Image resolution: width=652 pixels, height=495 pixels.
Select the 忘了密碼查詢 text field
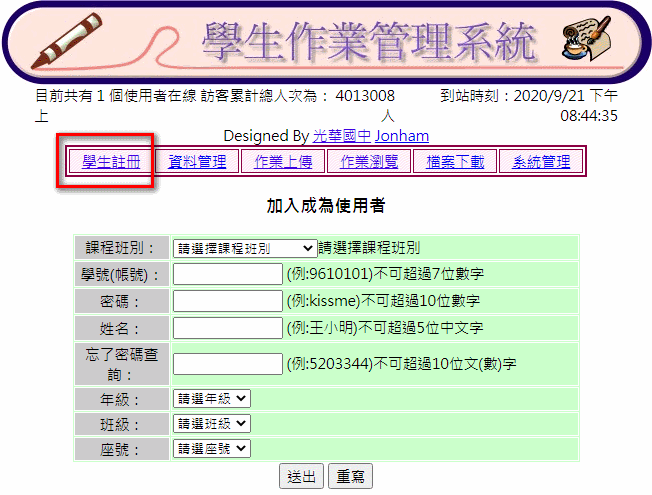228,363
